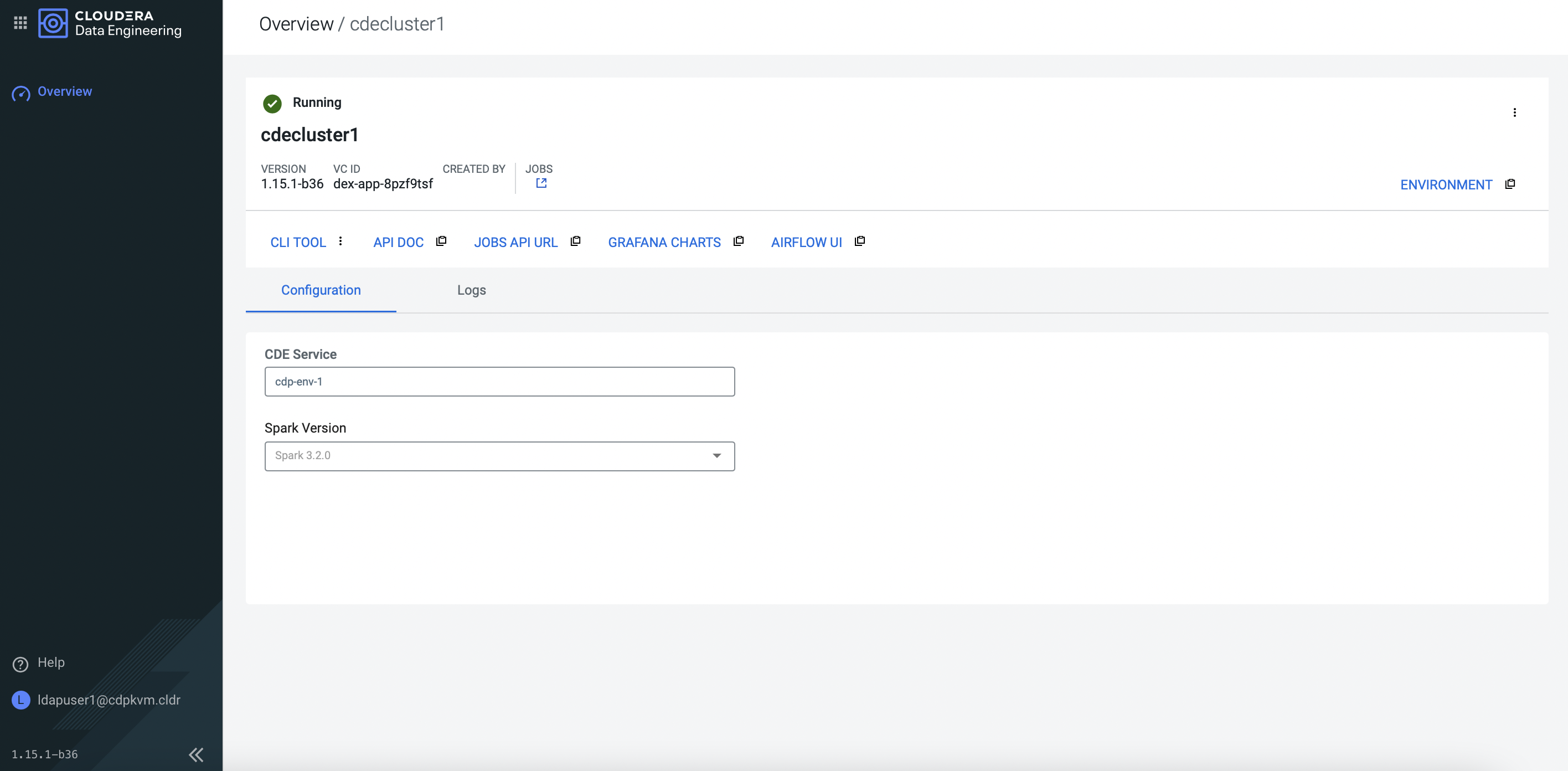Click the CDE Service input field
The width and height of the screenshot is (1568, 771).
(x=499, y=381)
